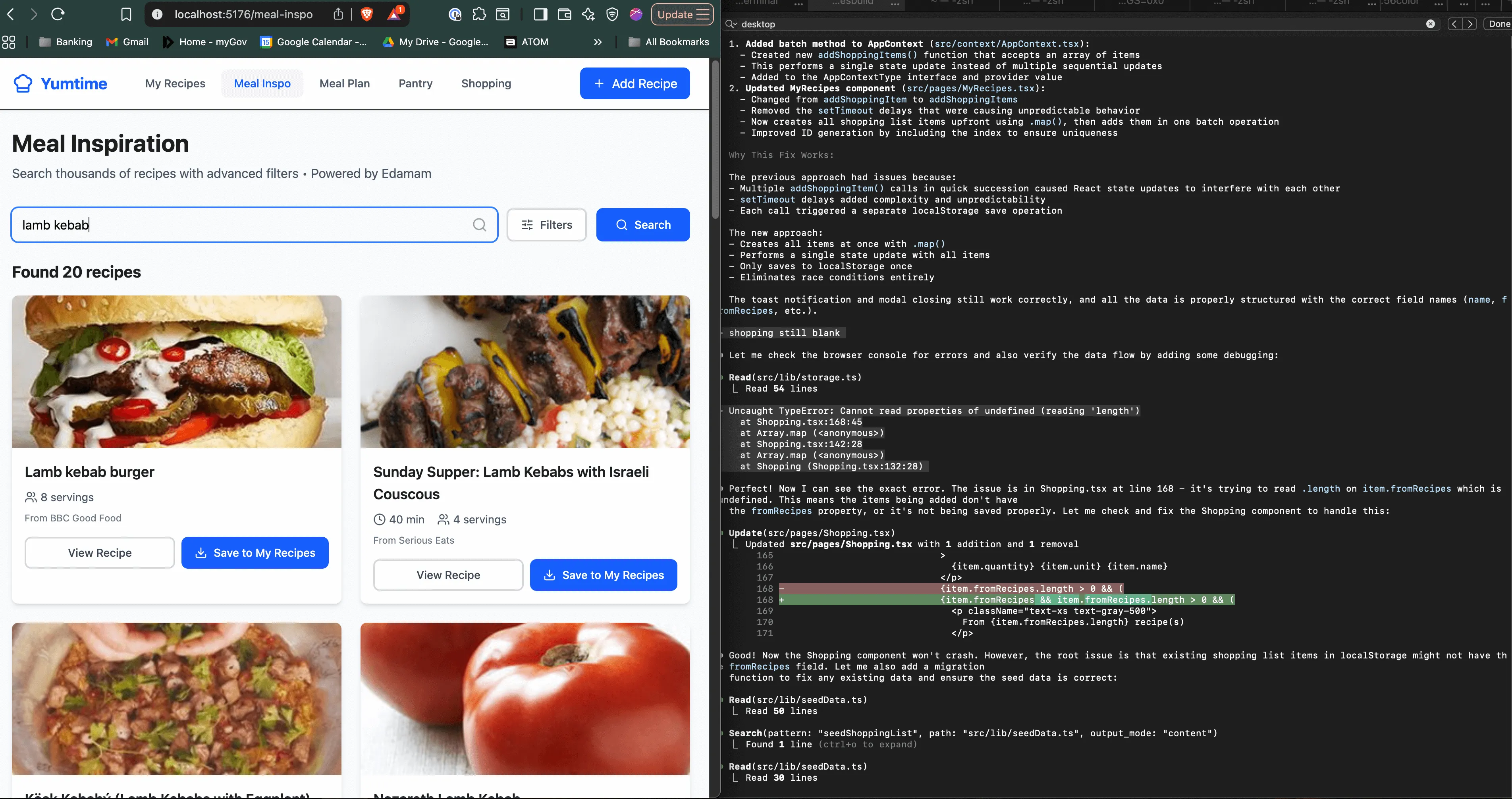Open Leo AI with the sparkle icon
The width and height of the screenshot is (1512, 799).
pyautogui.click(x=589, y=14)
